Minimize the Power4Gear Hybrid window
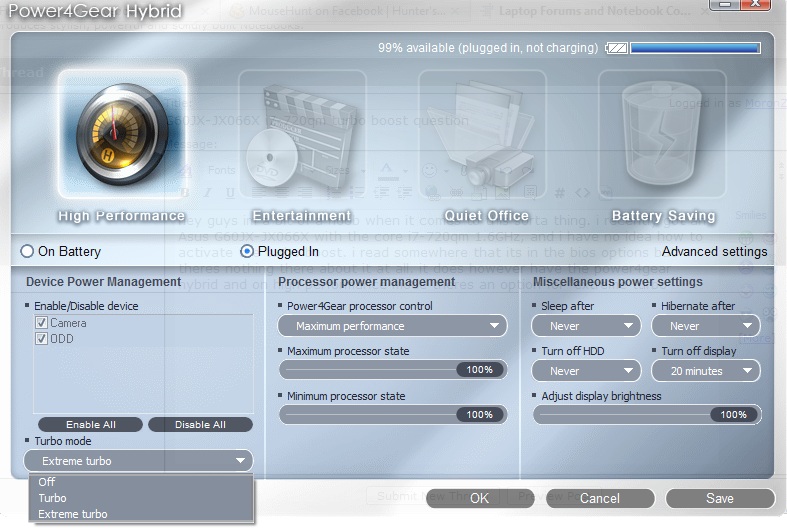The height and width of the screenshot is (530, 787). coord(724,5)
